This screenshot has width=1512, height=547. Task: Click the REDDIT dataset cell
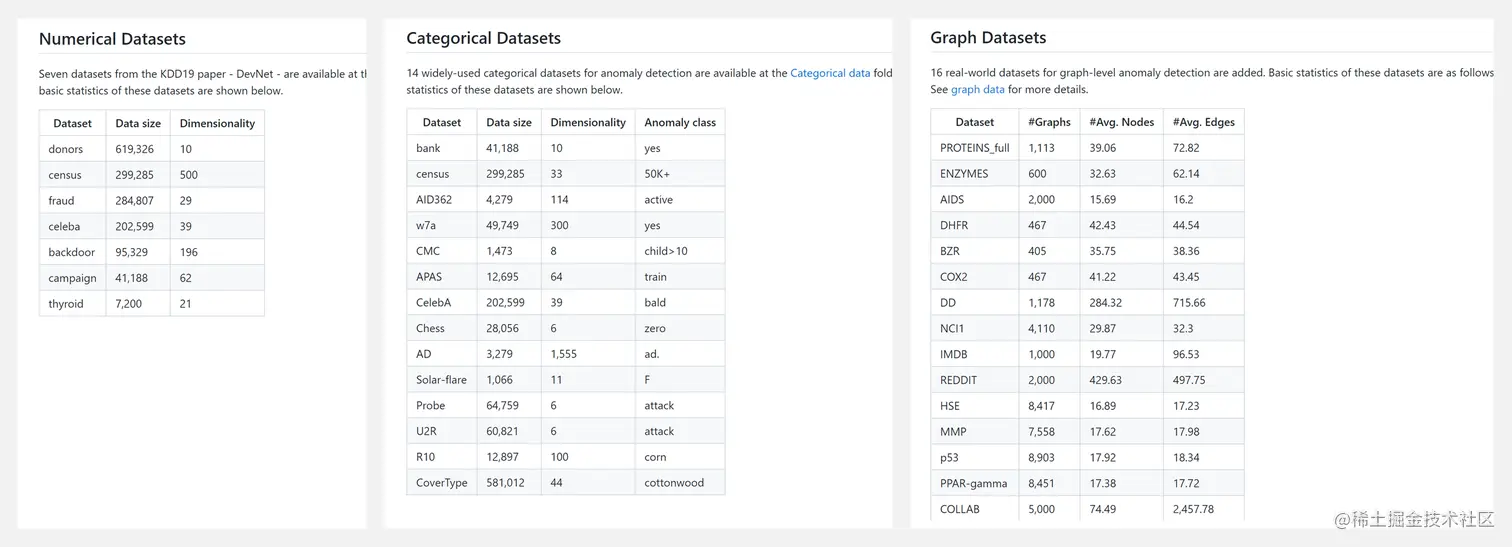tap(958, 380)
